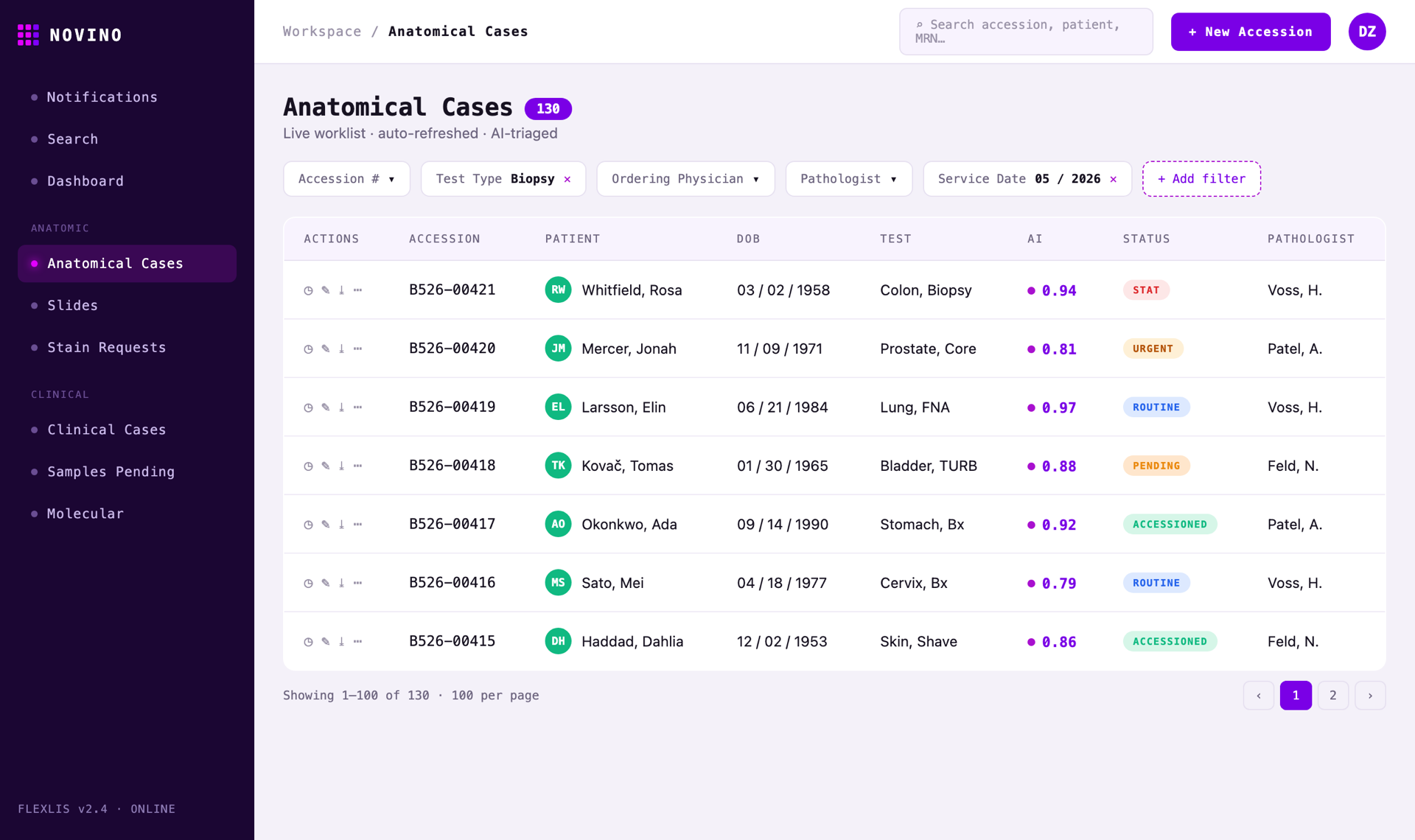Open history clock icon for B526-00421

pyautogui.click(x=308, y=290)
